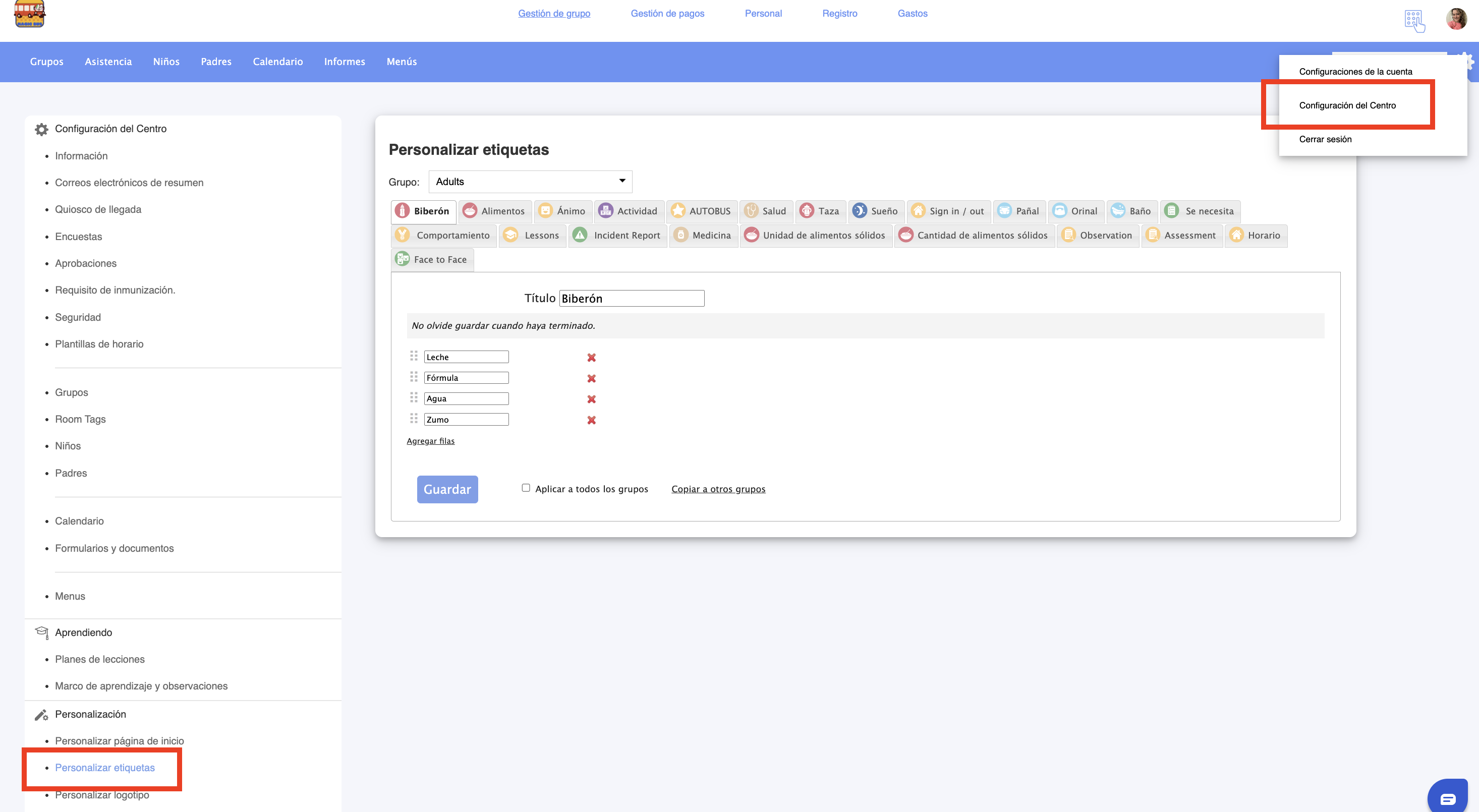Image resolution: width=1479 pixels, height=812 pixels.
Task: Click the school bus logo
Action: pos(29,14)
